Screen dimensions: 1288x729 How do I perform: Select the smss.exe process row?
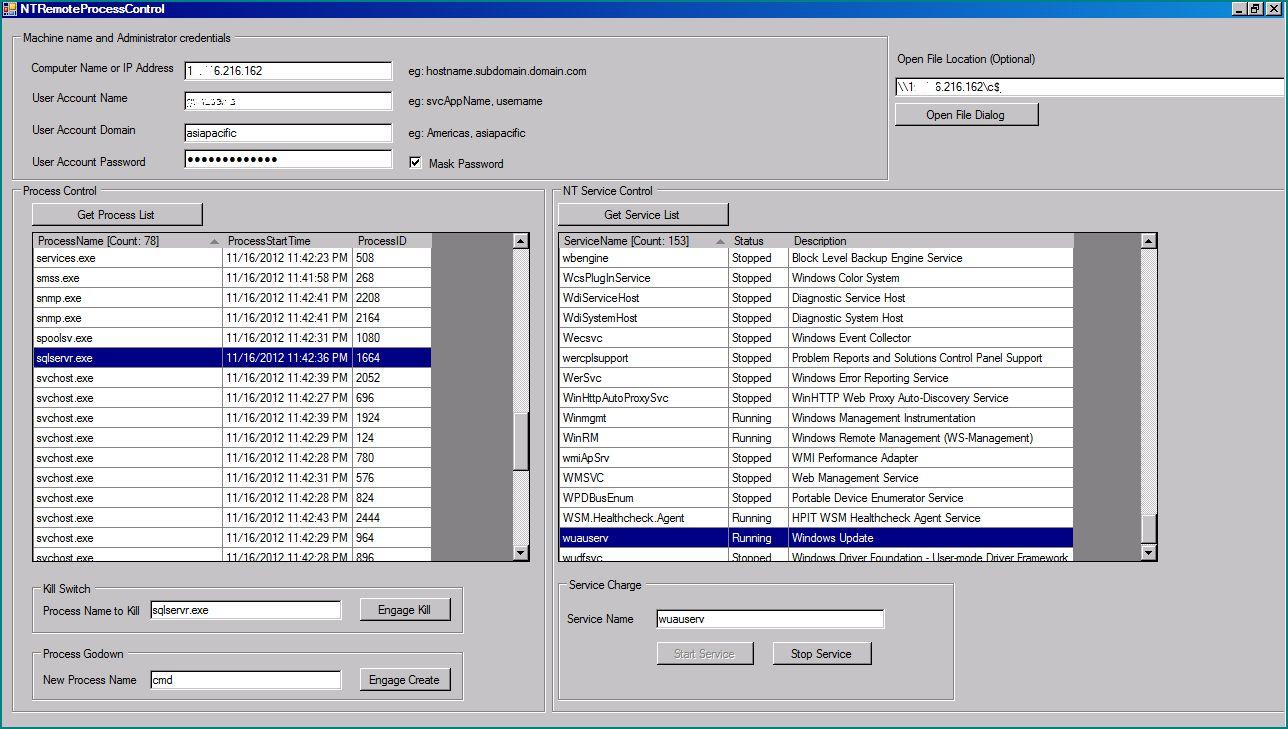point(232,278)
